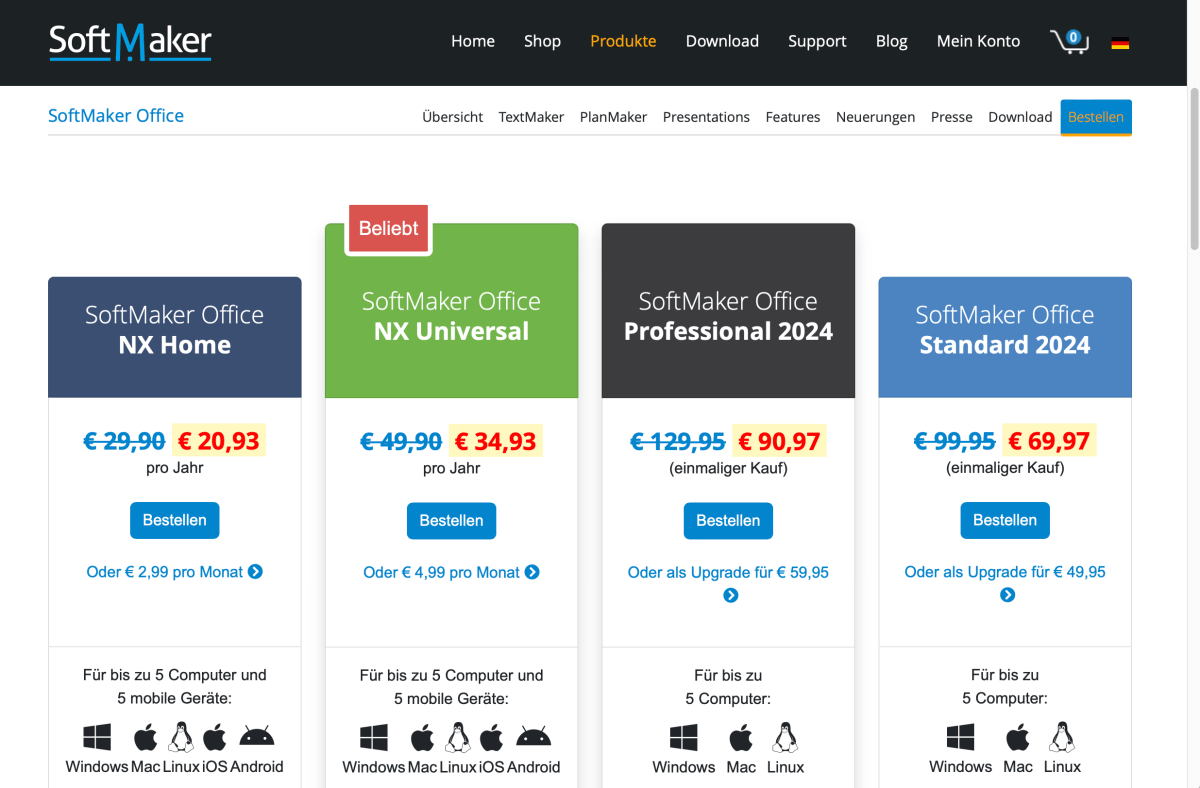
Task: Click the € 69,97 discounted price
Action: pos(1049,441)
